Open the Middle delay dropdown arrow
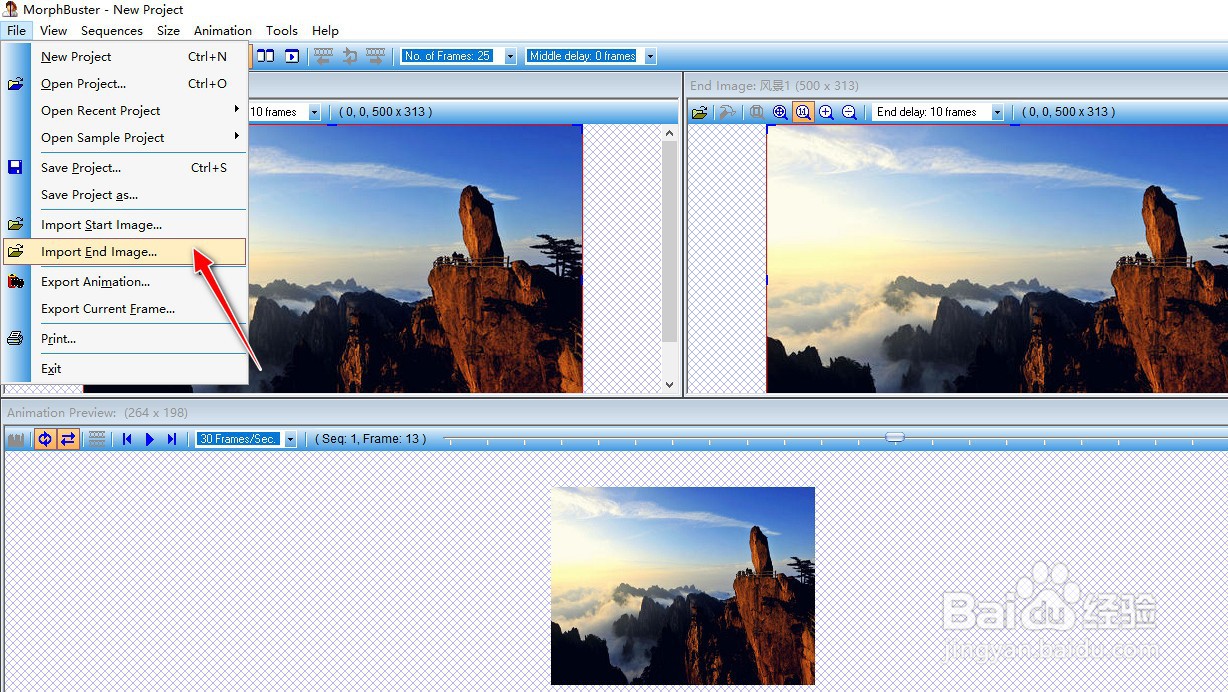 [x=650, y=56]
